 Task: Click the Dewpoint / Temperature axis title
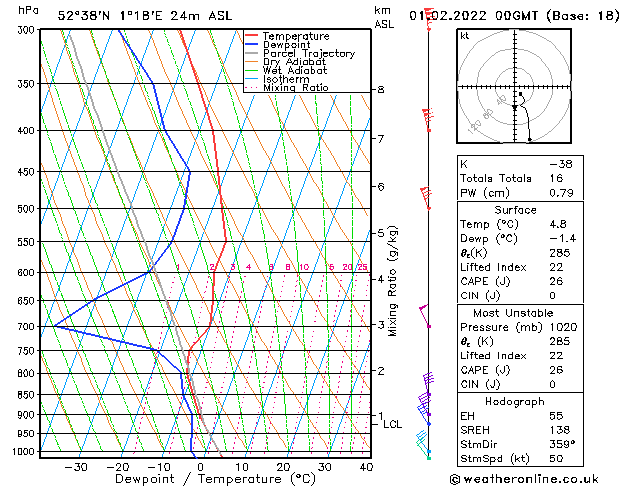point(215,479)
